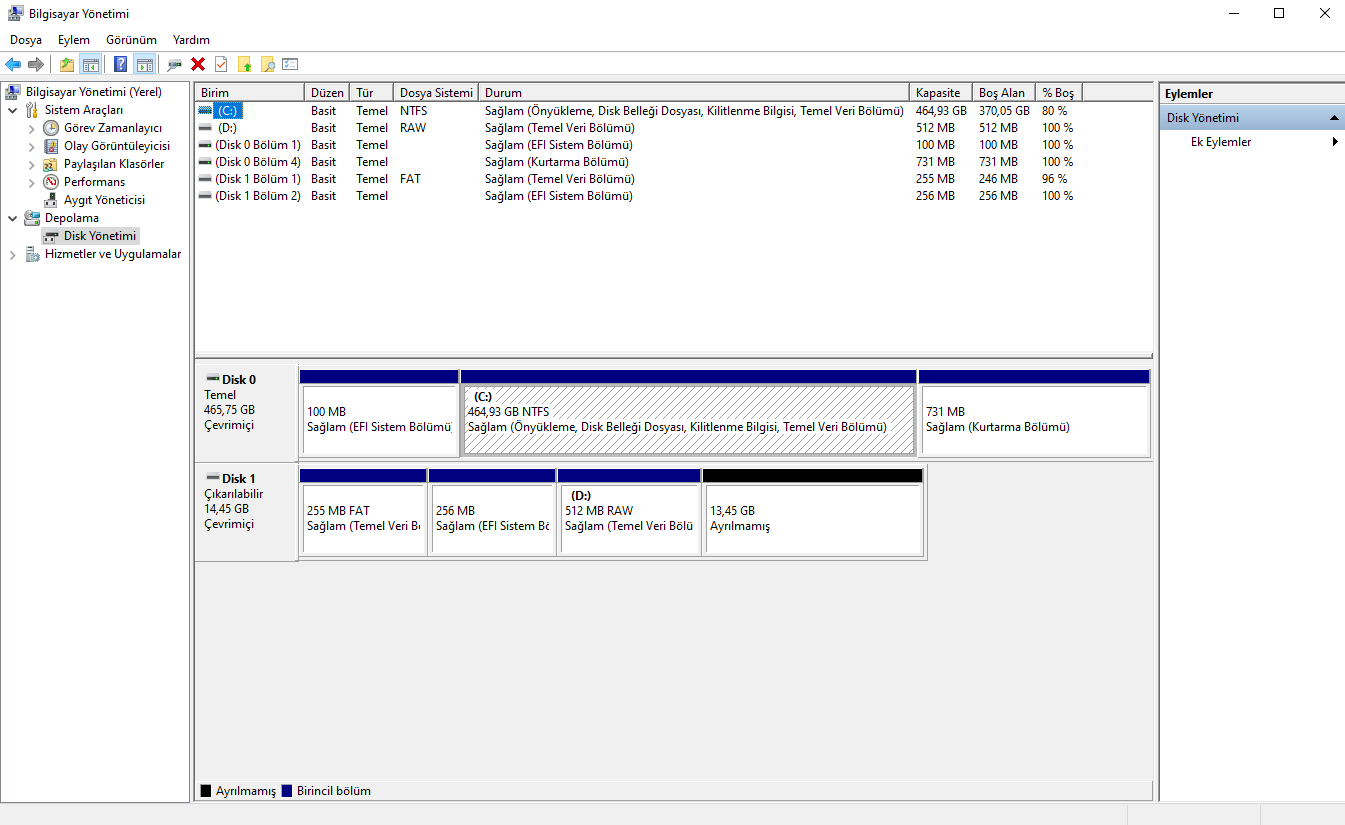Select the 512 MB RAW (D:) partition block

629,511
